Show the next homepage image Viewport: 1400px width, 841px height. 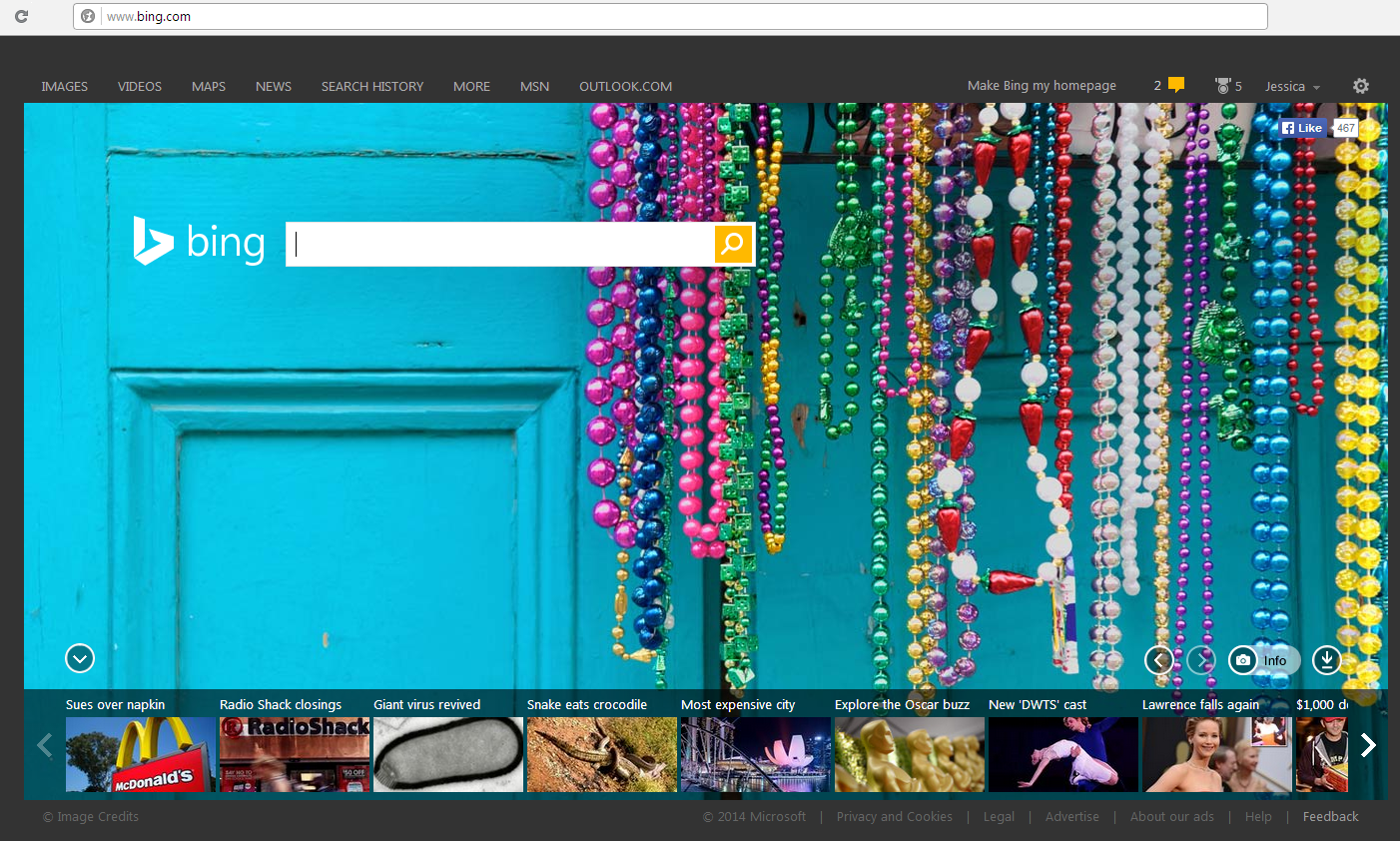click(1201, 660)
